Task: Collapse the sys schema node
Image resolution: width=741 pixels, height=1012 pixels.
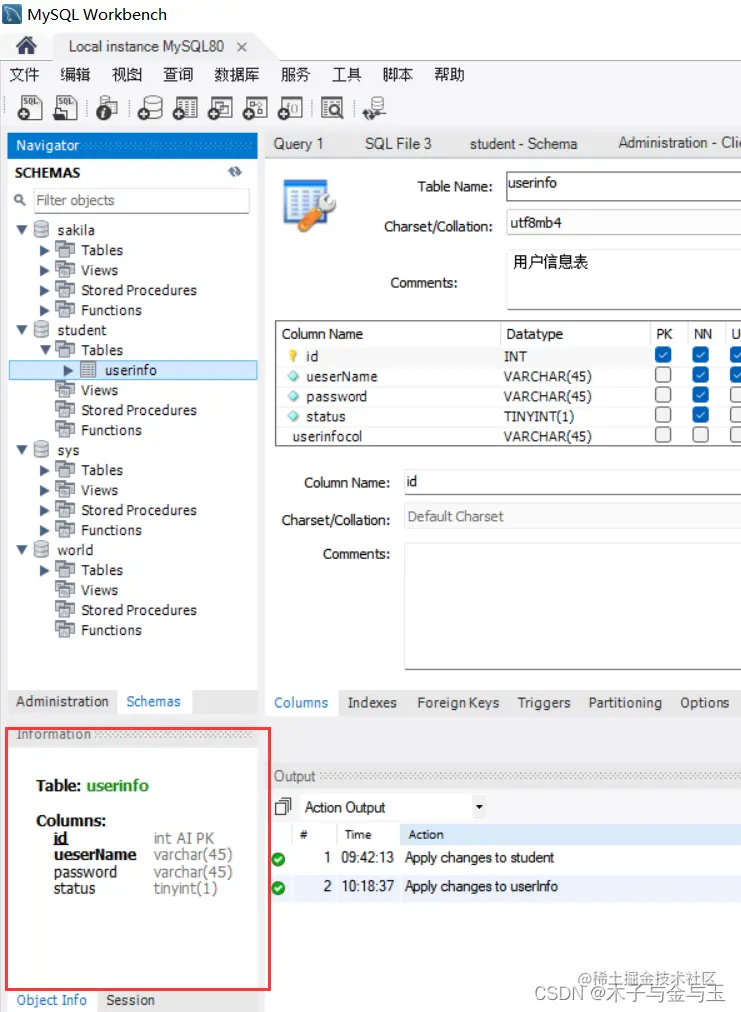Action: (x=21, y=450)
